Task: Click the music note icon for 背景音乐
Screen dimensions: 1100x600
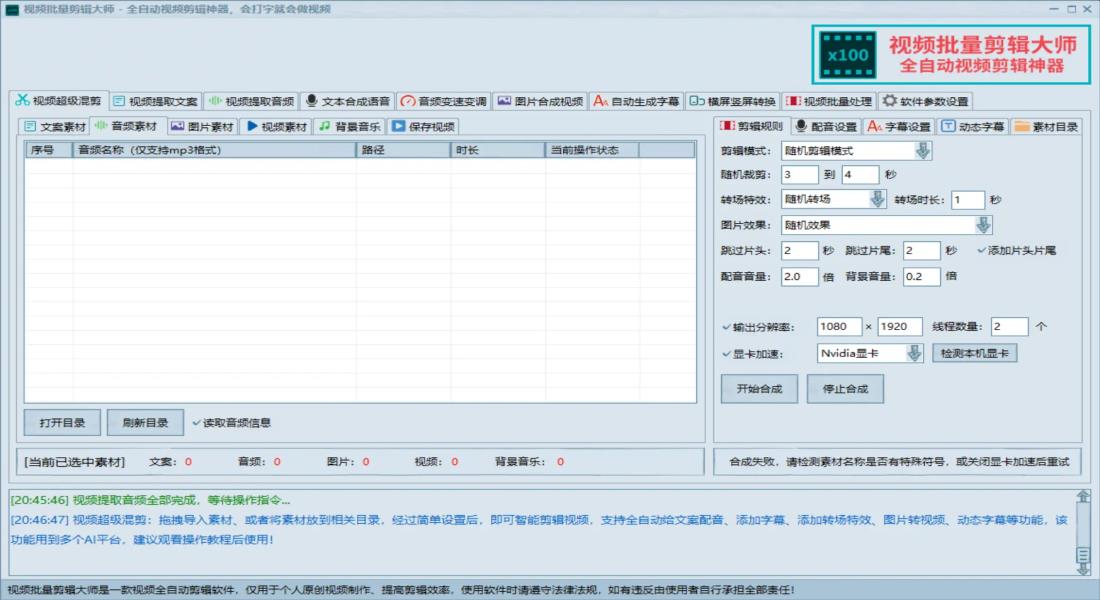Action: [324, 127]
